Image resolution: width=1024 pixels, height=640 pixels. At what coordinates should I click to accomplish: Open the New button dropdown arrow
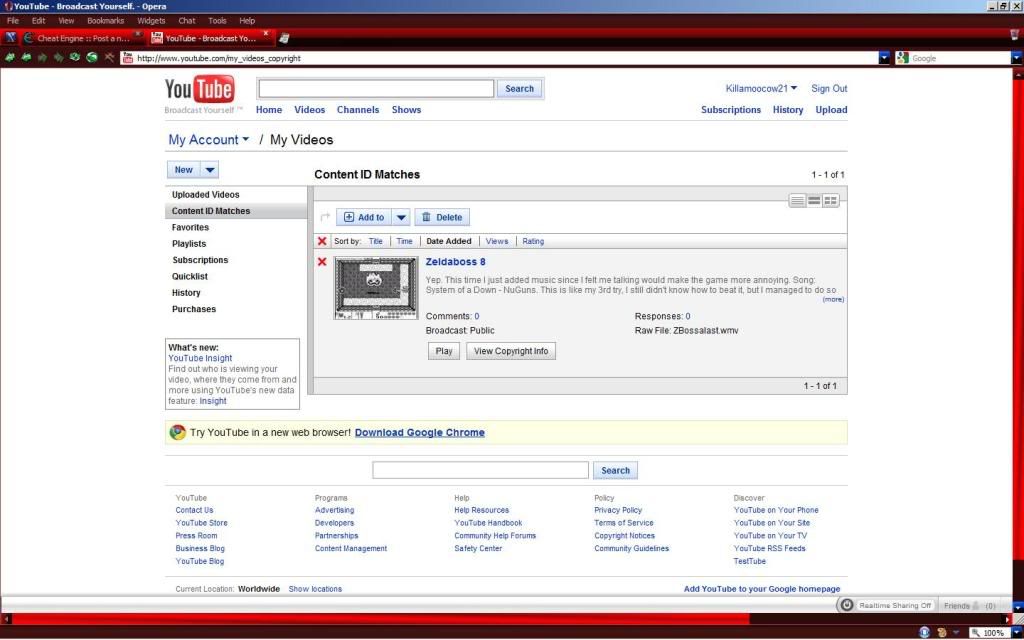click(x=210, y=170)
